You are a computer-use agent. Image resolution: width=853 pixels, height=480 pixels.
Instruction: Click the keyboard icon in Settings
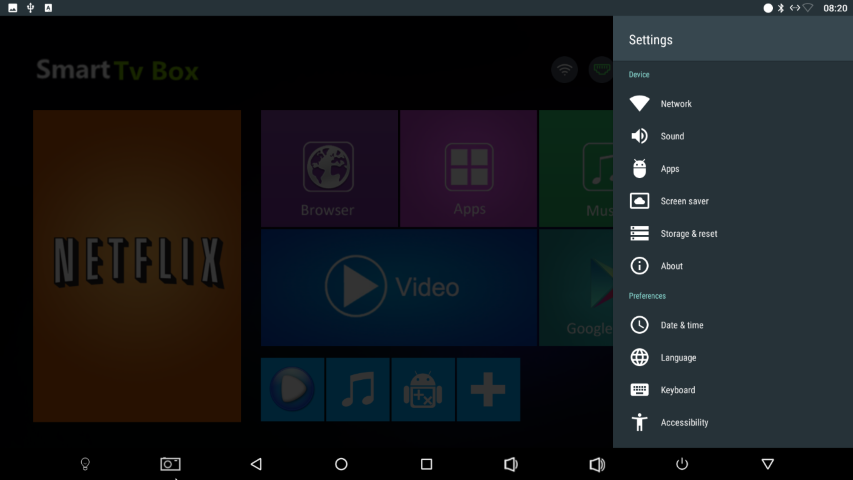(639, 390)
